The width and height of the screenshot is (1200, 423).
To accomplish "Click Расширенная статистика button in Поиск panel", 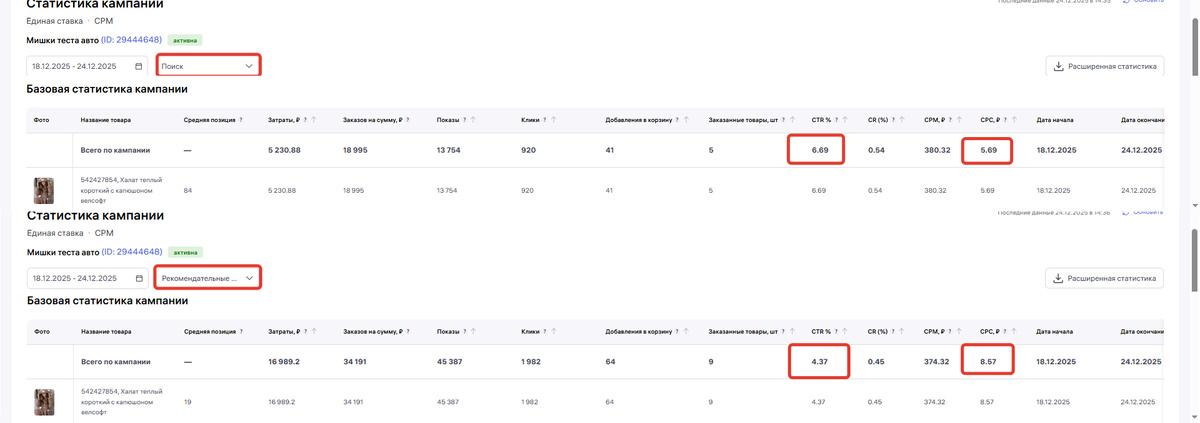I will (1104, 66).
